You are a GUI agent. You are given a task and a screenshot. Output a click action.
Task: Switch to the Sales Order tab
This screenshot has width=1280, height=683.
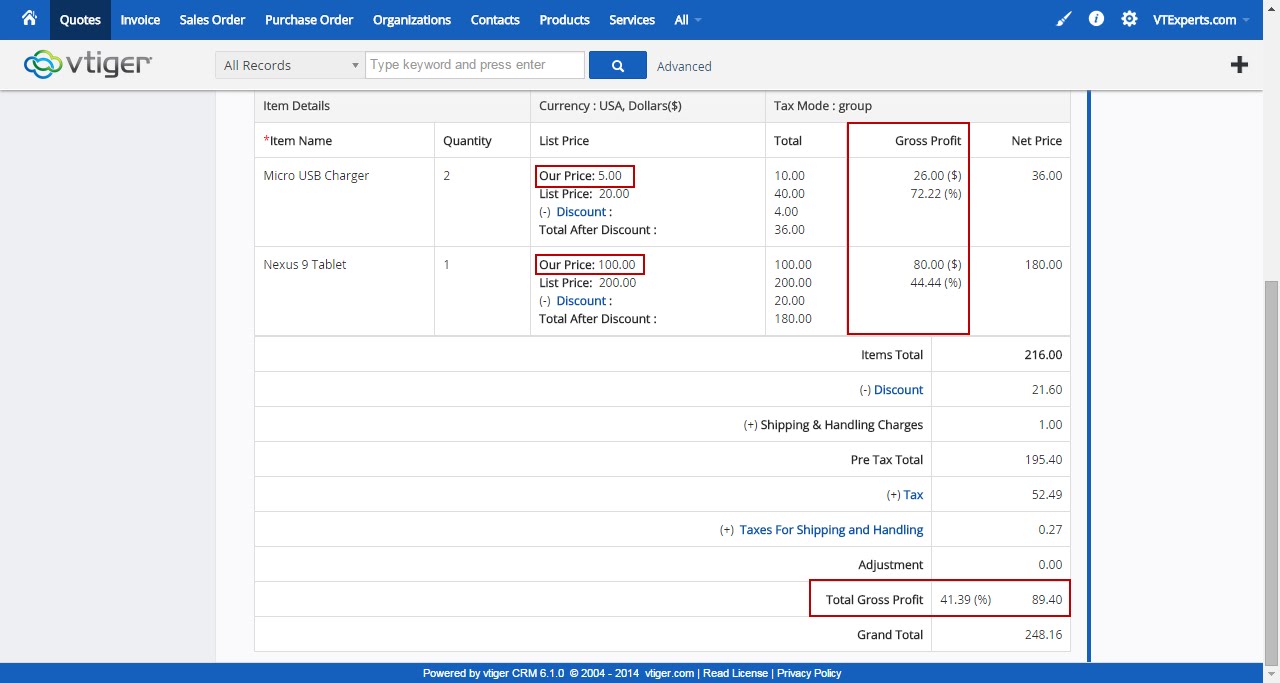click(213, 20)
